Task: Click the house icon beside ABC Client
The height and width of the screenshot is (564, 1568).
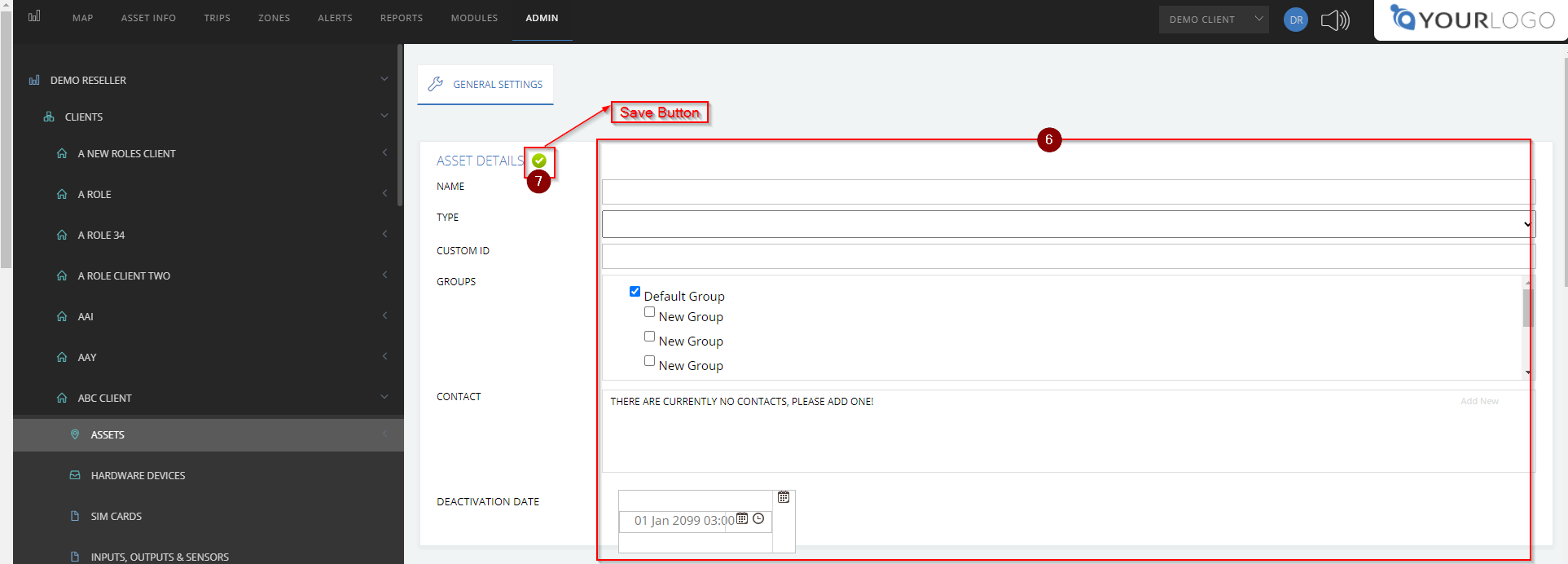Action: [62, 398]
